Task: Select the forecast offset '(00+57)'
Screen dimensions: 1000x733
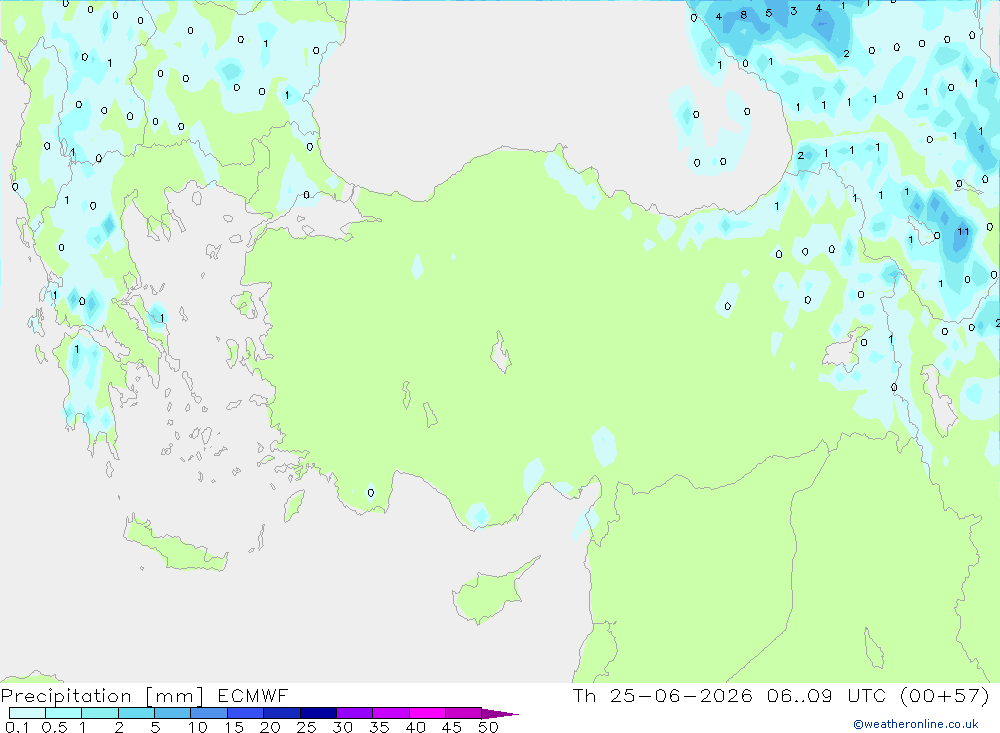Action: [945, 695]
